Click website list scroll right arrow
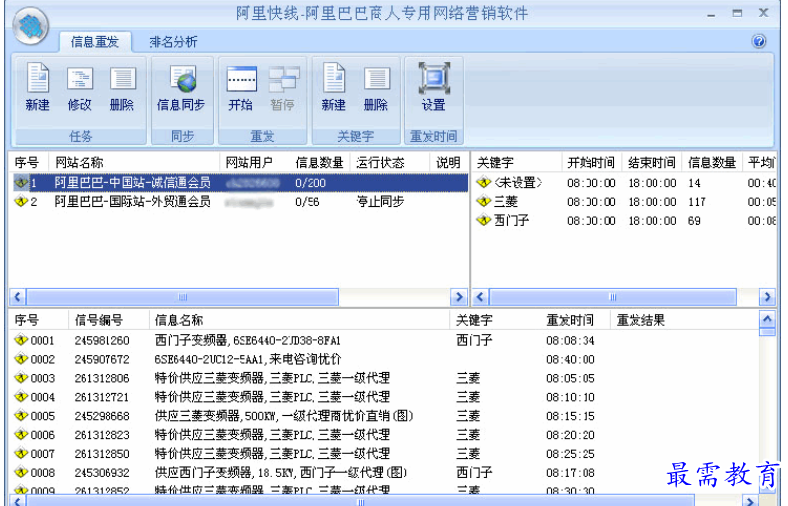This screenshot has width=788, height=506. 459,297
